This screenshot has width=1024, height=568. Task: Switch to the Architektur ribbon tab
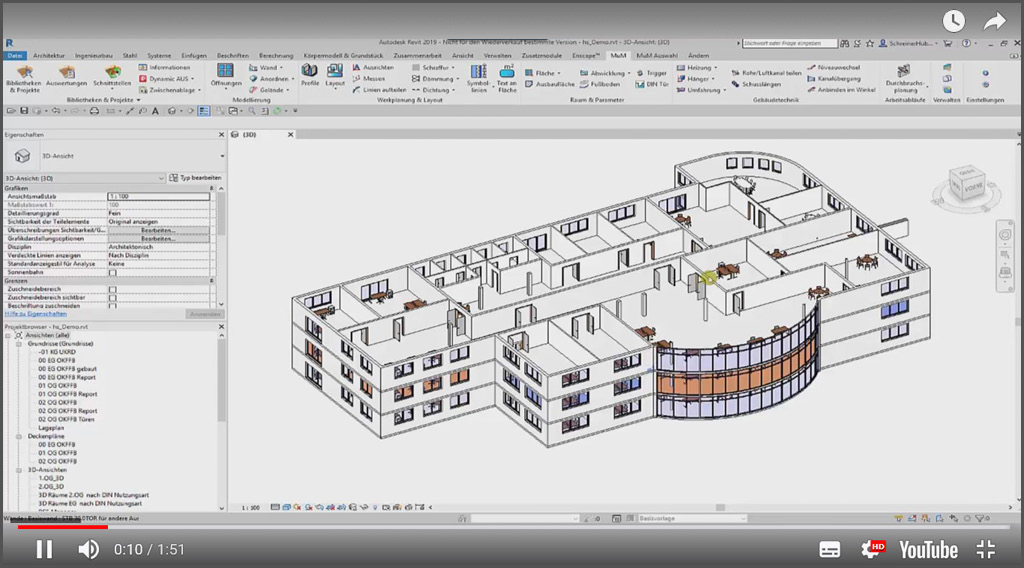pyautogui.click(x=49, y=55)
